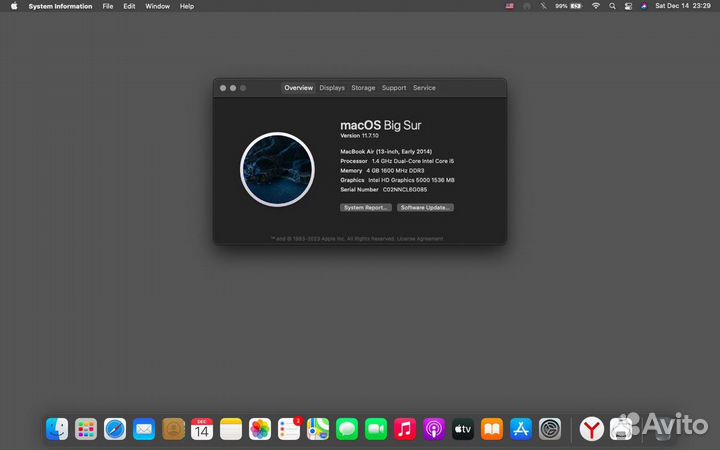
Task: Switch to the Displays tab
Action: (332, 88)
